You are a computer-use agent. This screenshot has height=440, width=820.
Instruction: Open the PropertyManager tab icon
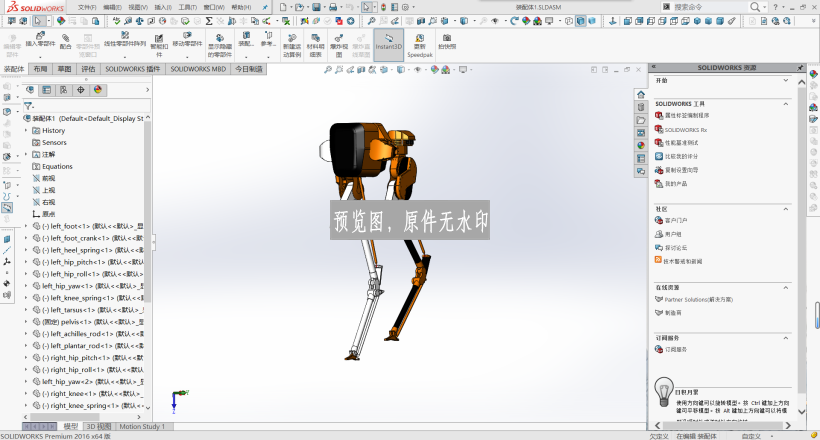(x=47, y=90)
